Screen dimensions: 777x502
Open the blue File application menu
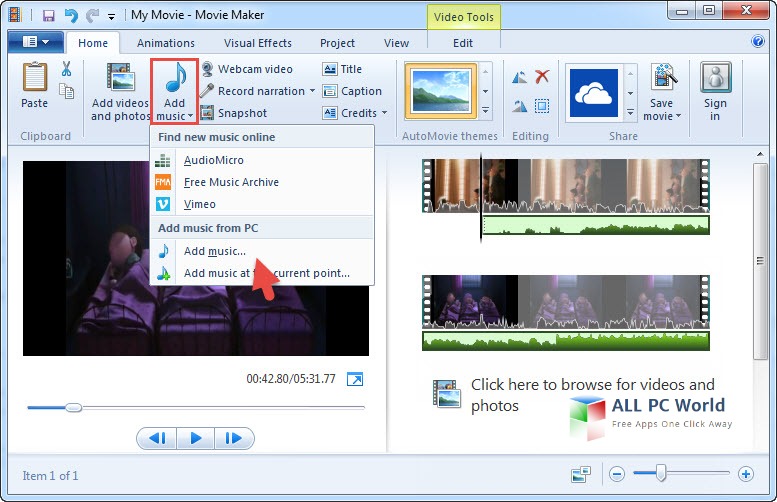(x=36, y=42)
